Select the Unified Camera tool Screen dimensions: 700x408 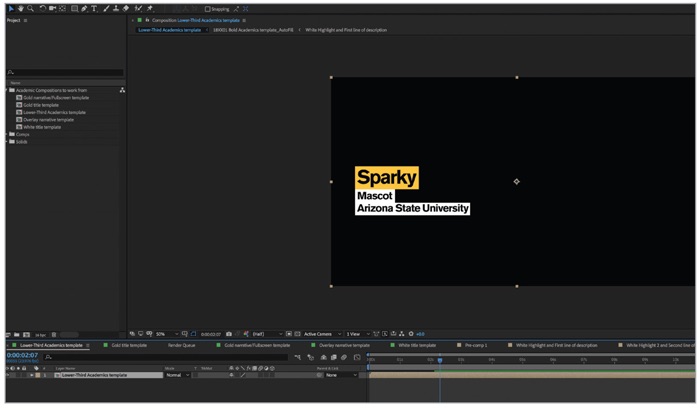point(53,8)
